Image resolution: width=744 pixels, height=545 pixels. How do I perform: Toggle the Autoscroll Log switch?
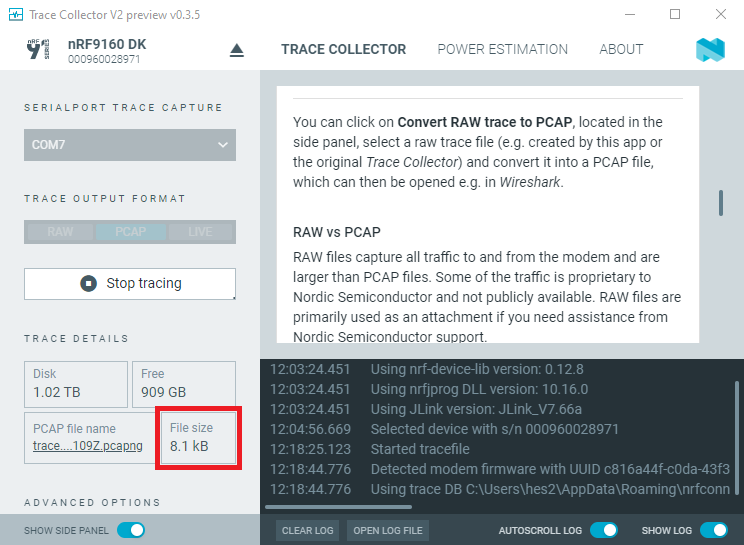[604, 530]
